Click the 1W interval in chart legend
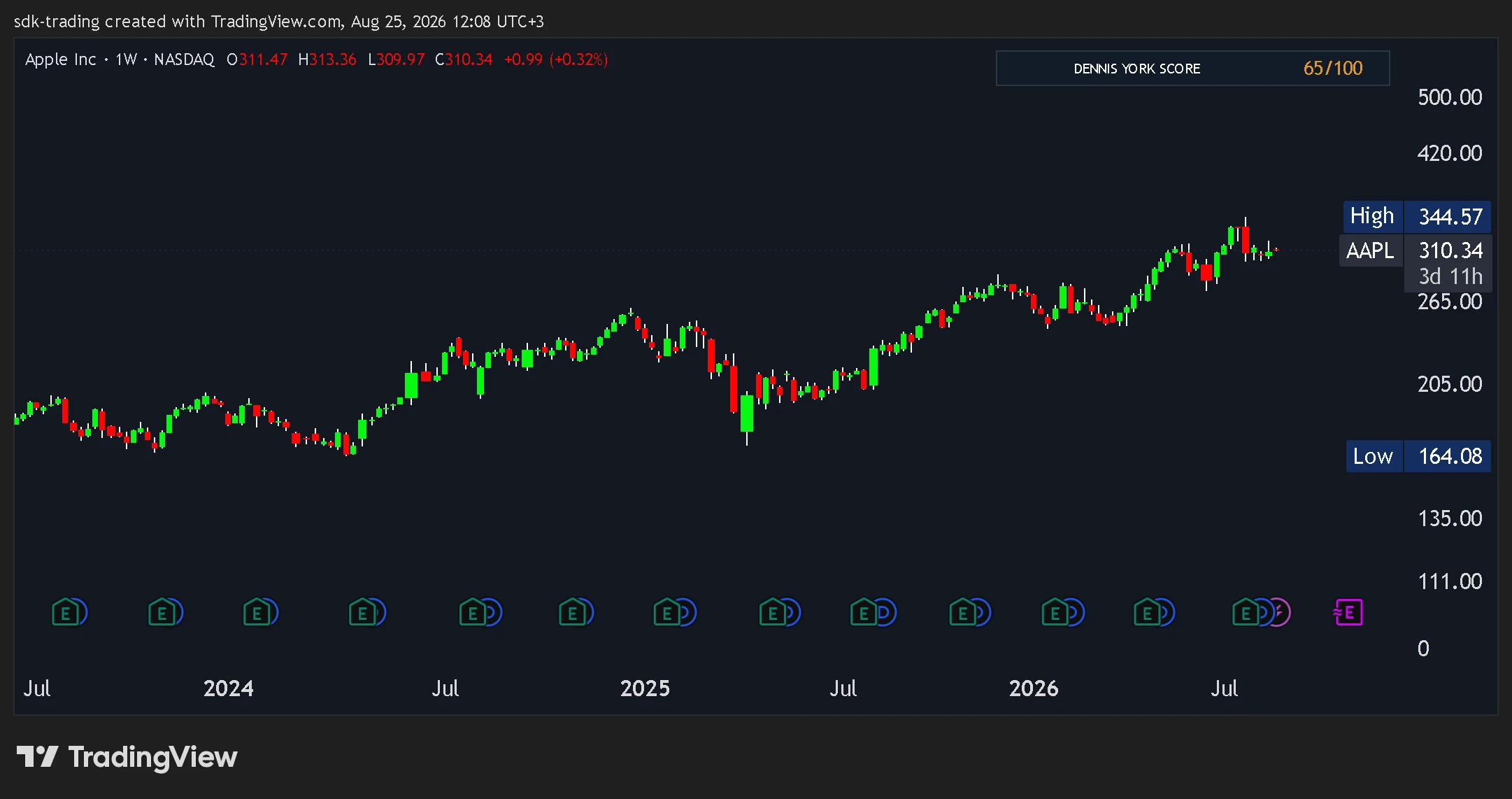Viewport: 1512px width, 799px height. point(127,59)
